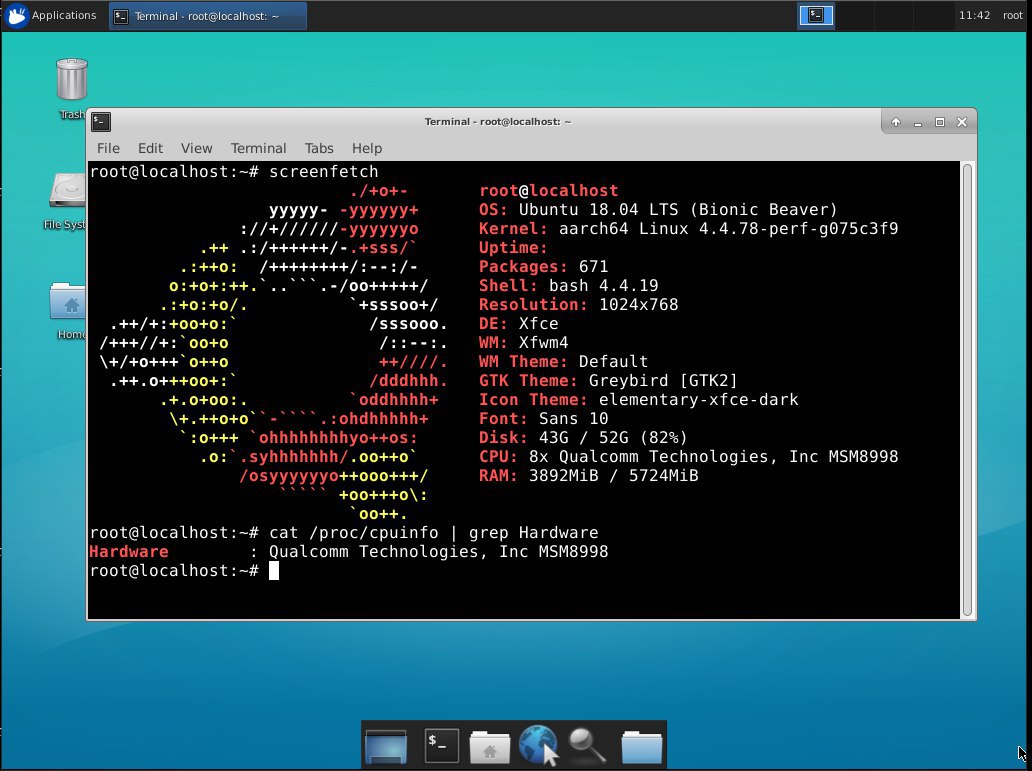This screenshot has width=1032, height=771.
Task: Click the Terminal window title bar text
Action: coord(498,122)
